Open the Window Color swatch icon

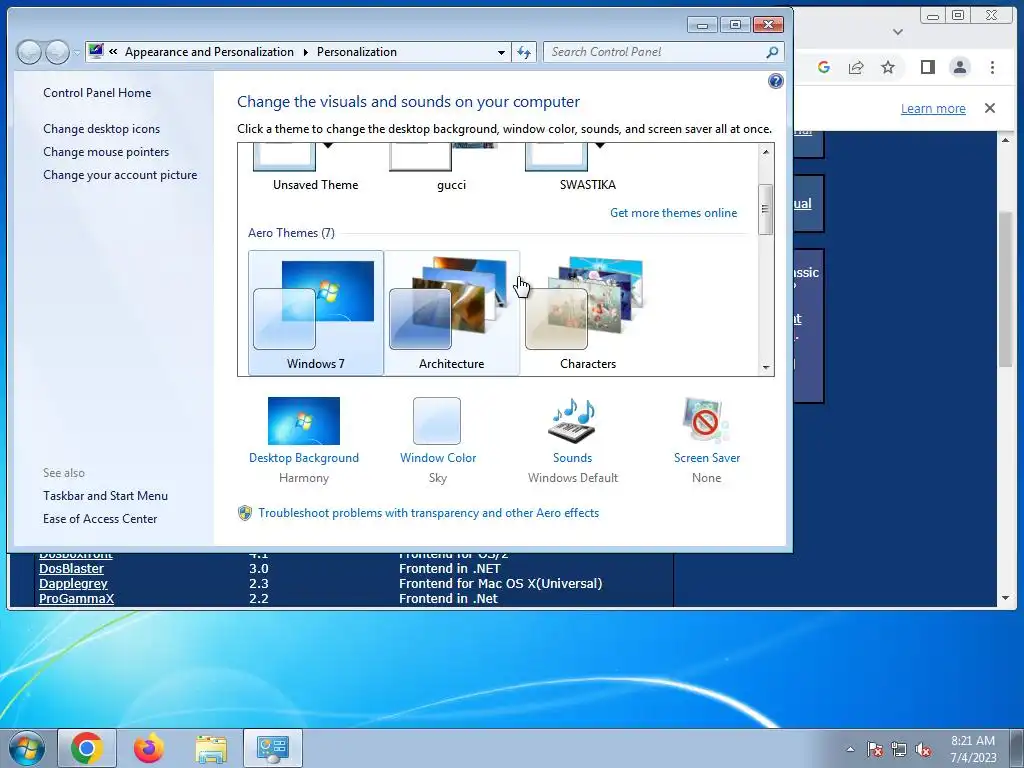pos(437,421)
